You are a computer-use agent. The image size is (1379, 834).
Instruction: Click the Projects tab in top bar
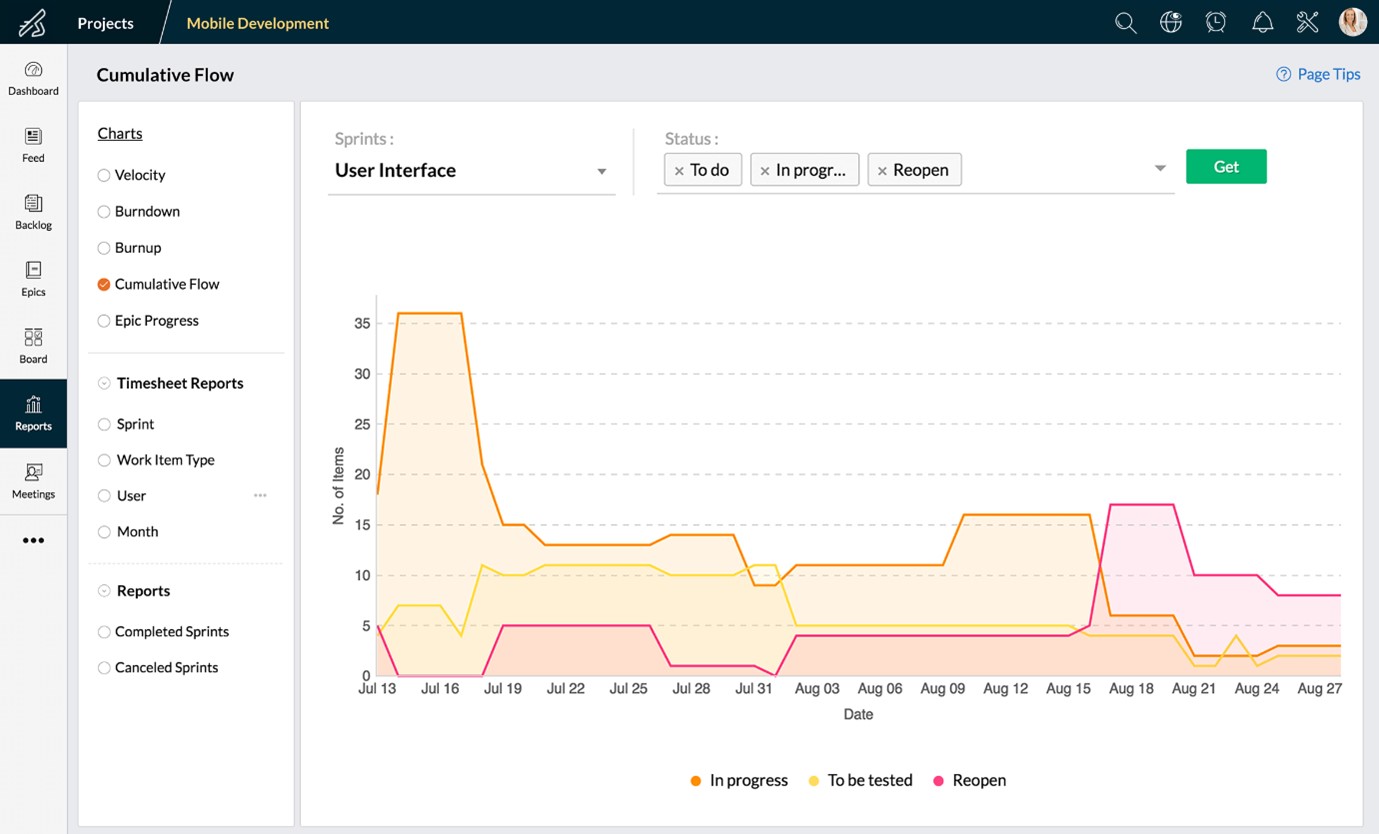[105, 23]
